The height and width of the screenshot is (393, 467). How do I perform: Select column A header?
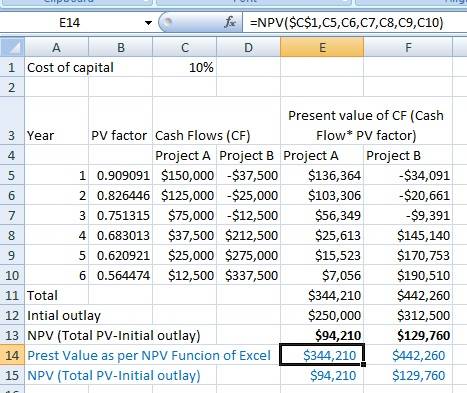[56, 48]
